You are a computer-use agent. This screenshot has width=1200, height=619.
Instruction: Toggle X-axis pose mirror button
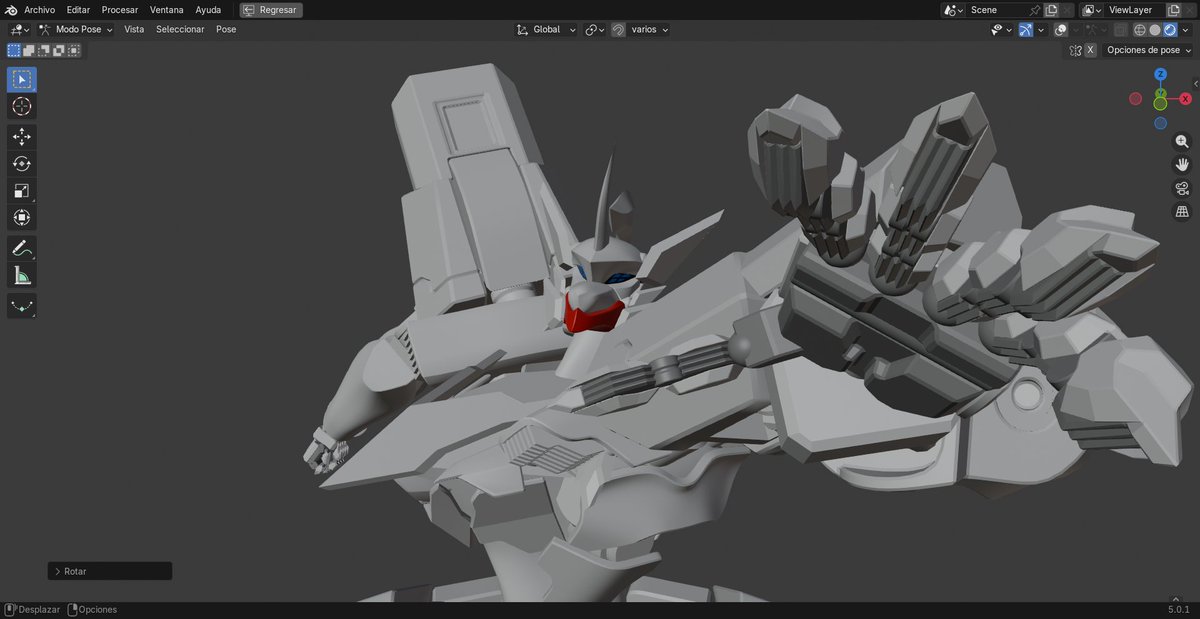pos(1090,50)
